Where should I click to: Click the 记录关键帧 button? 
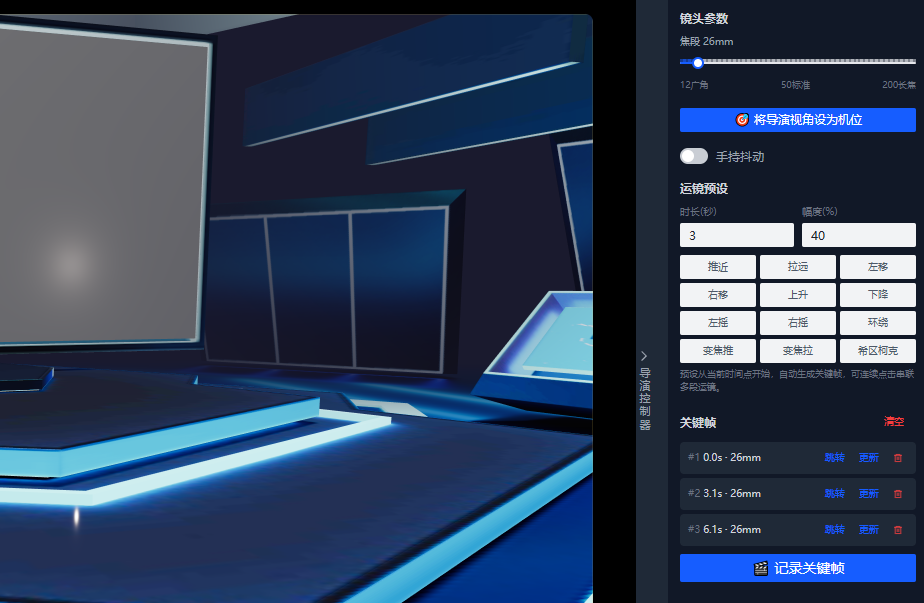797,568
